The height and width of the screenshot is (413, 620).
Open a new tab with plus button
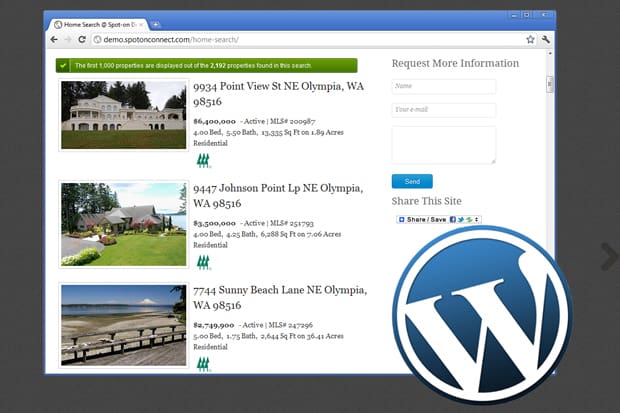coord(156,23)
